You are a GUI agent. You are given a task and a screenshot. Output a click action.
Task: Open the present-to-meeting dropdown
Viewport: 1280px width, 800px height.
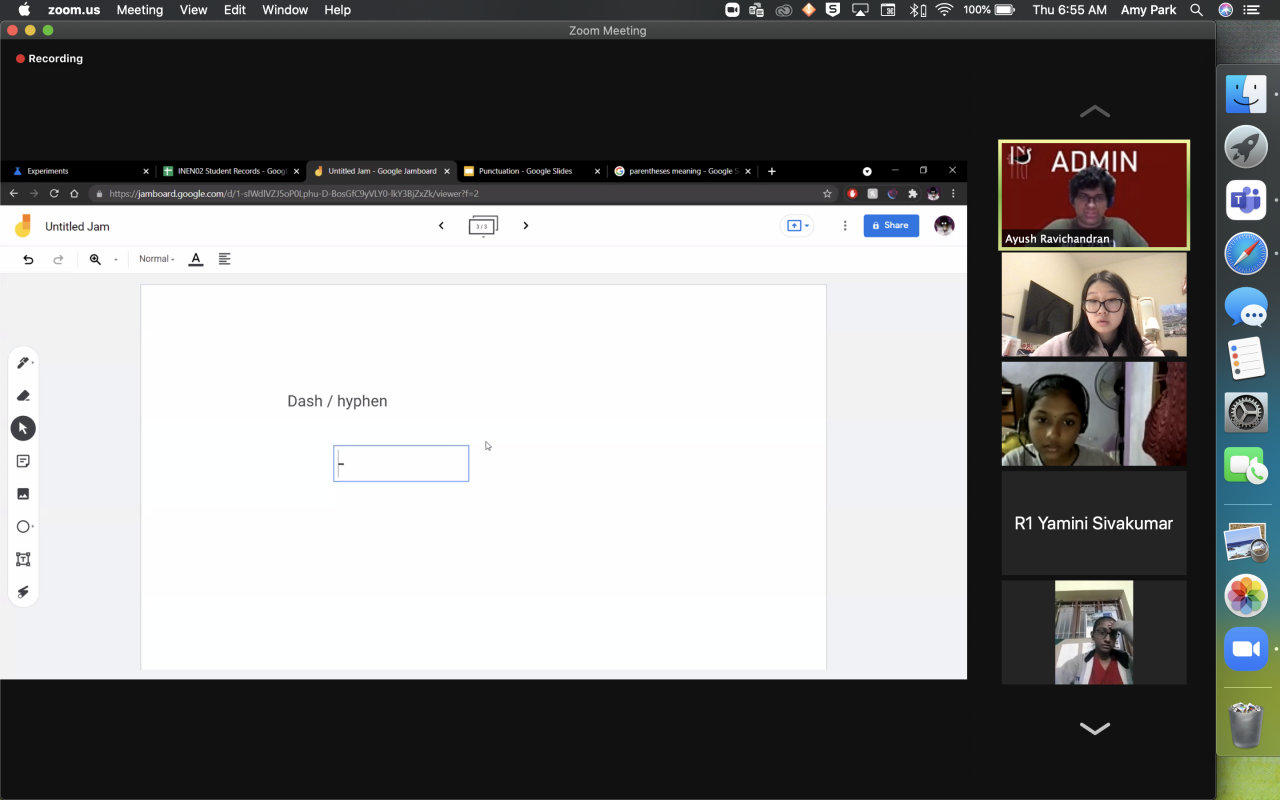(x=798, y=226)
